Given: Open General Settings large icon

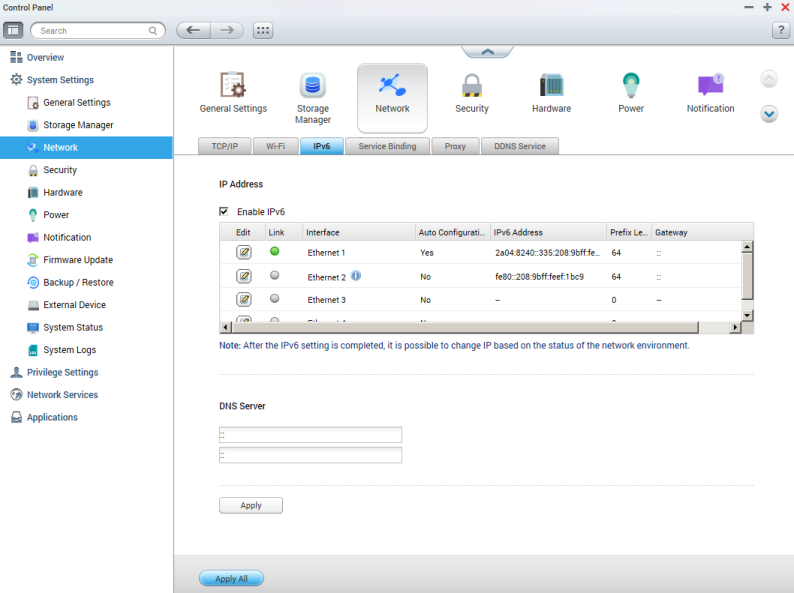Looking at the screenshot, I should coord(233,93).
